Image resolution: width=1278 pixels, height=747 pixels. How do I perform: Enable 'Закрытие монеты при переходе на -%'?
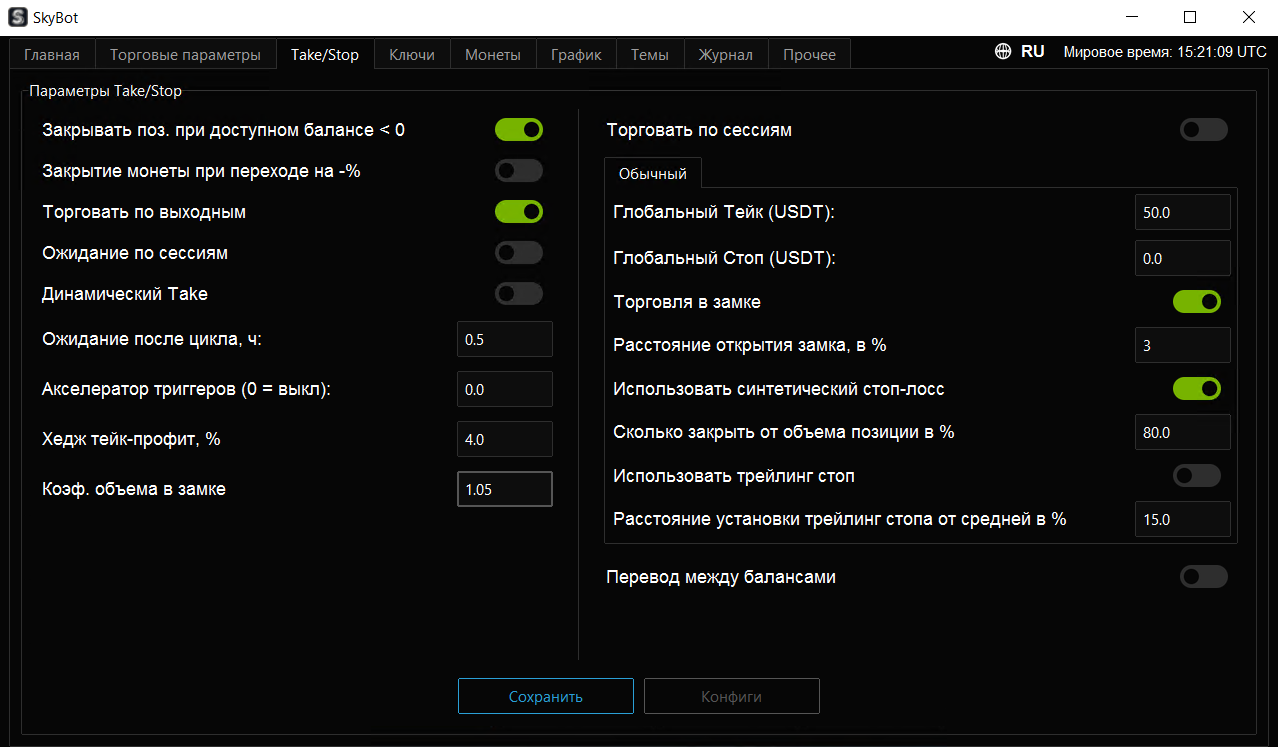[x=519, y=171]
